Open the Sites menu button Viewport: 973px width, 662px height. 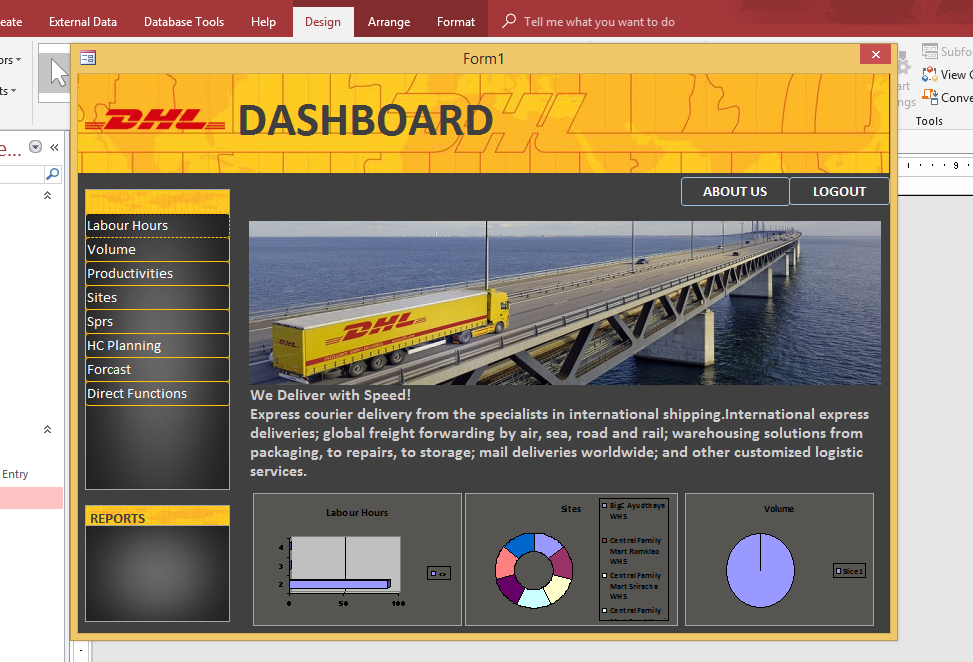[x=158, y=298]
